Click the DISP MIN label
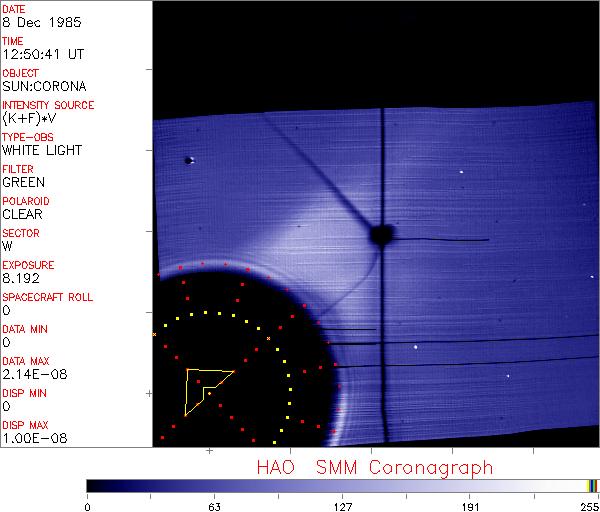The width and height of the screenshot is (600, 512). pos(24,393)
